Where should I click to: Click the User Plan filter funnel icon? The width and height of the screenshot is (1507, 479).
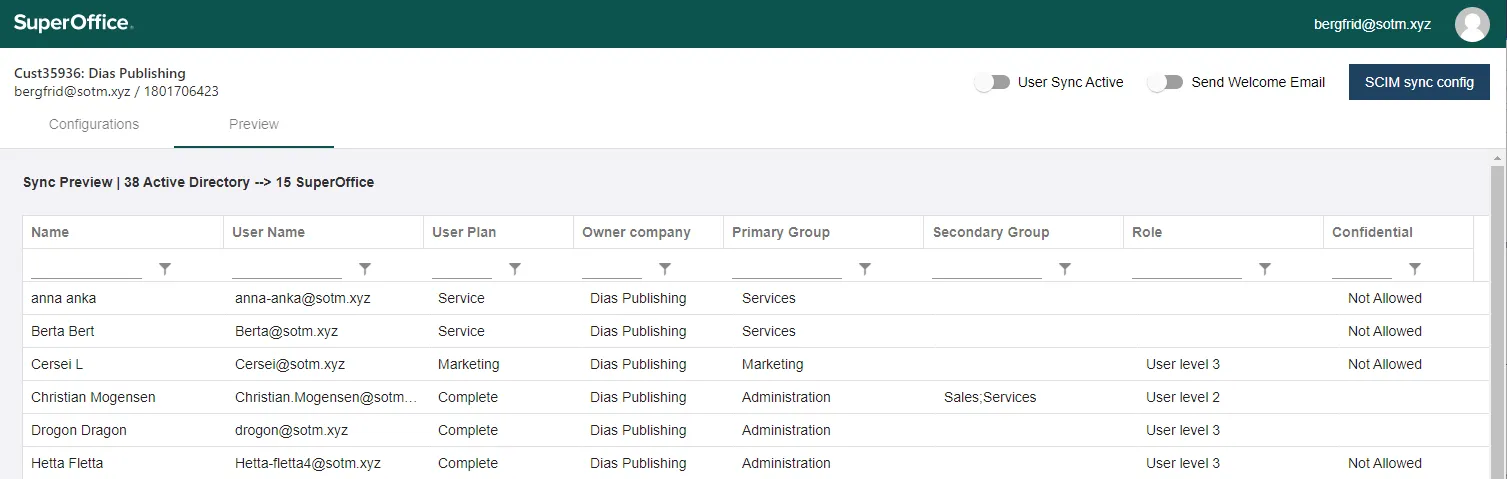[x=515, y=268]
